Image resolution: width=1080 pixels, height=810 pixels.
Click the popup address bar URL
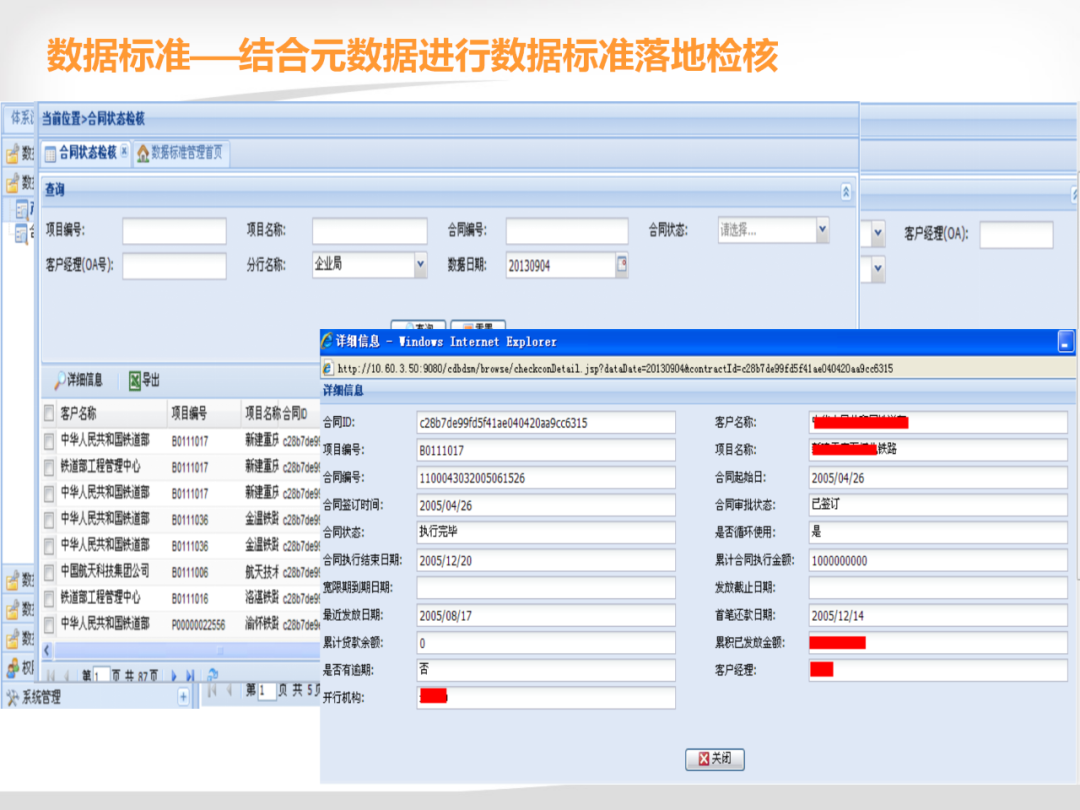pos(615,369)
